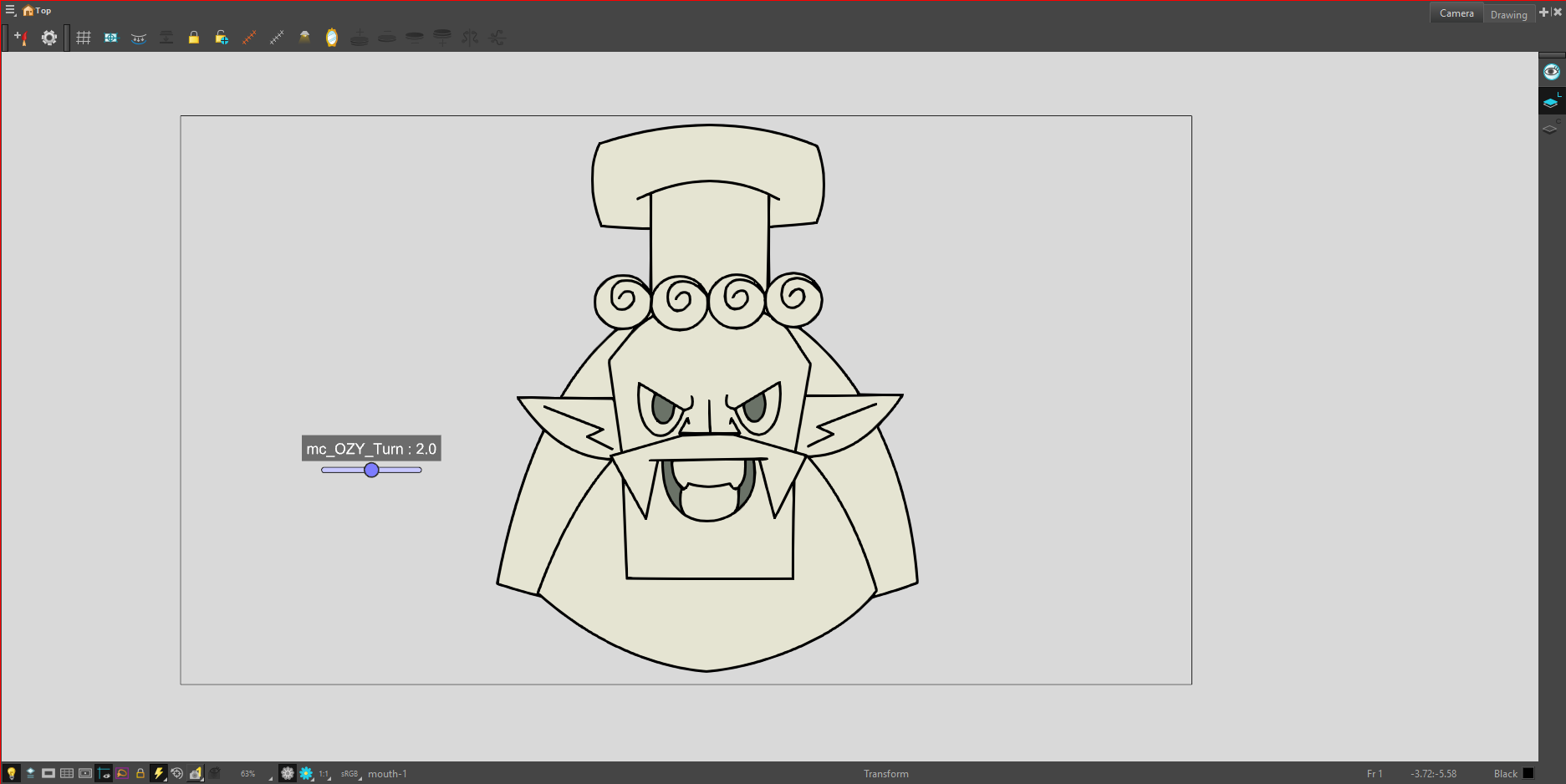The width and height of the screenshot is (1566, 784).
Task: Click the Black color swatch
Action: 1528,773
